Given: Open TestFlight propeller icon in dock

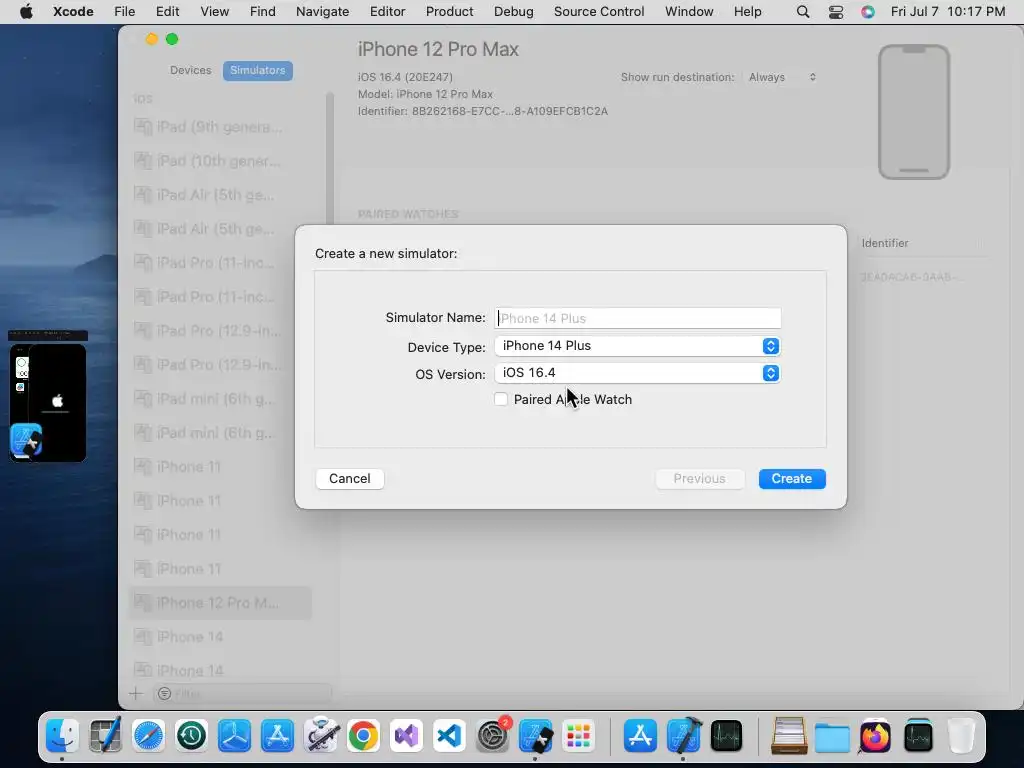Looking at the screenshot, I should (234, 736).
